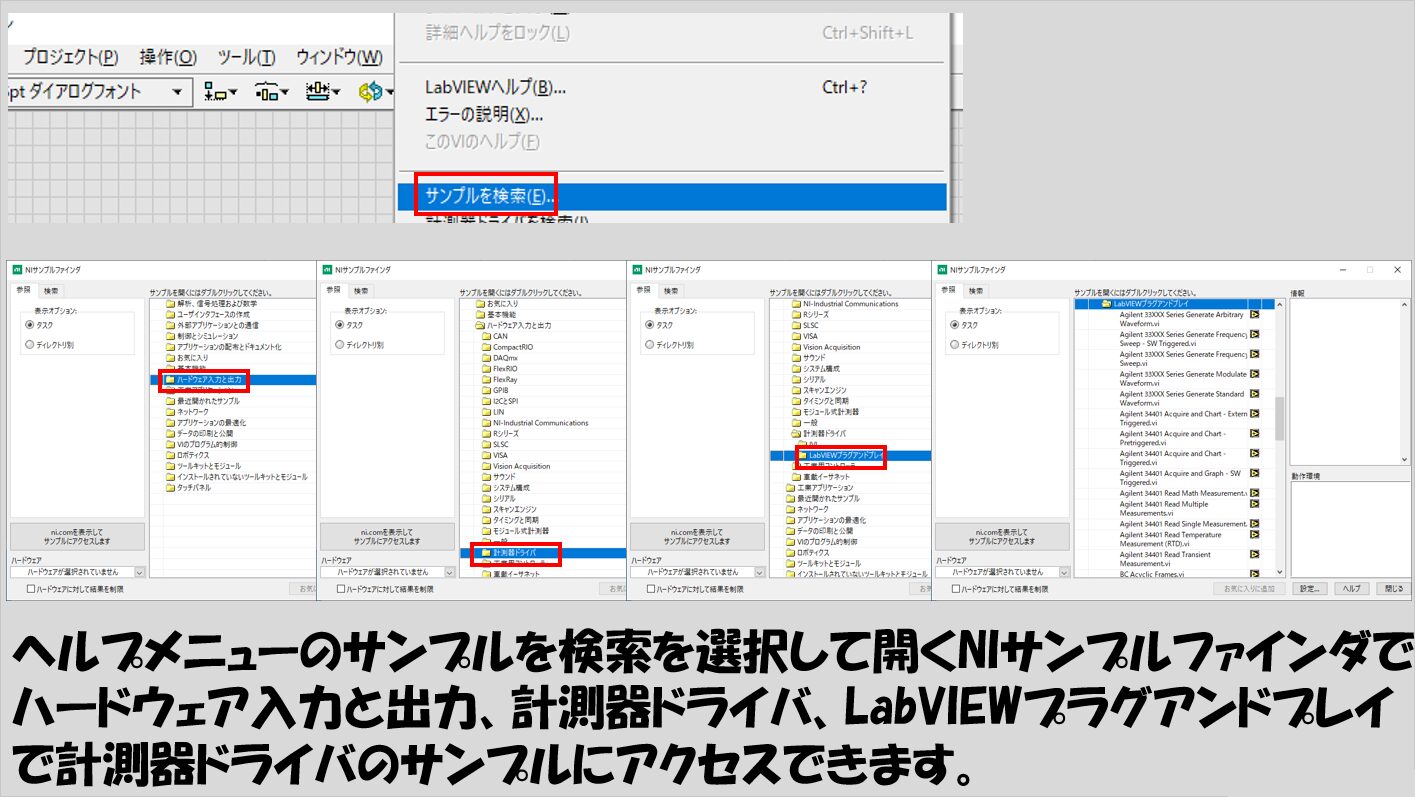The width and height of the screenshot is (1415, 797).
Task: Check ハードウェアに対して結果を制限 in window listing 解析、信号処理および数学
Action: (30, 589)
